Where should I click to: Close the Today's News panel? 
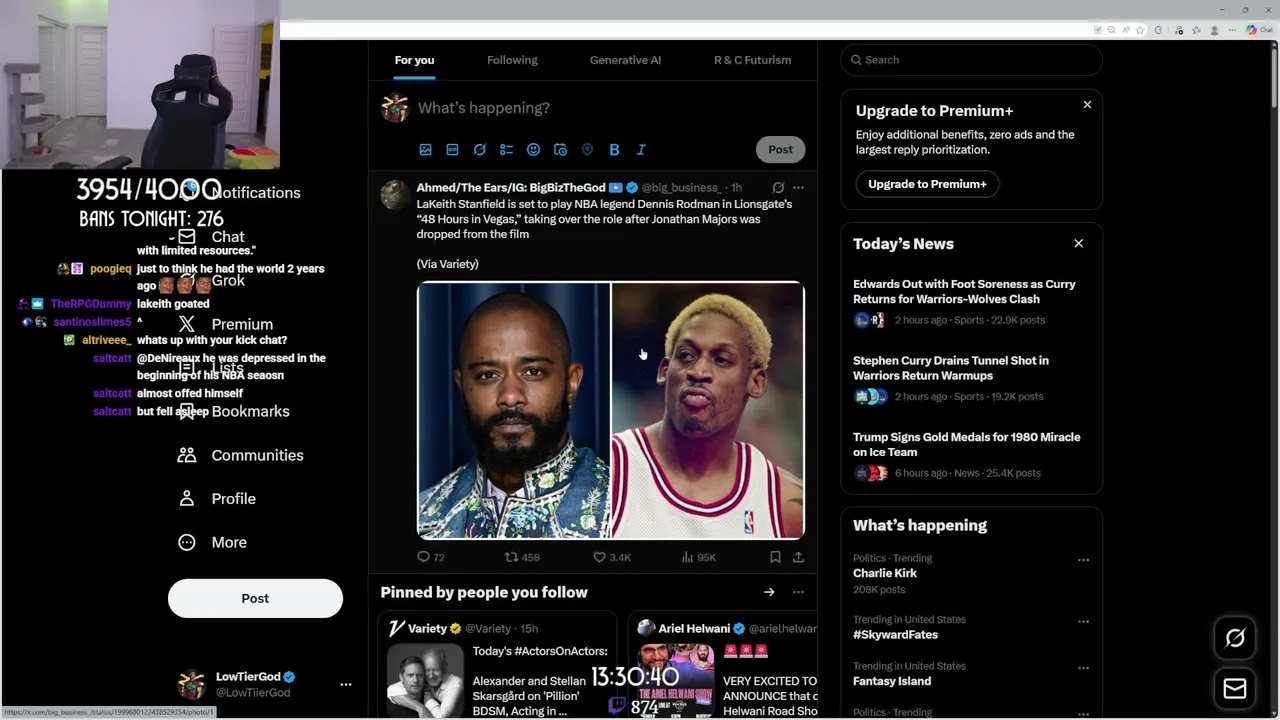1078,243
